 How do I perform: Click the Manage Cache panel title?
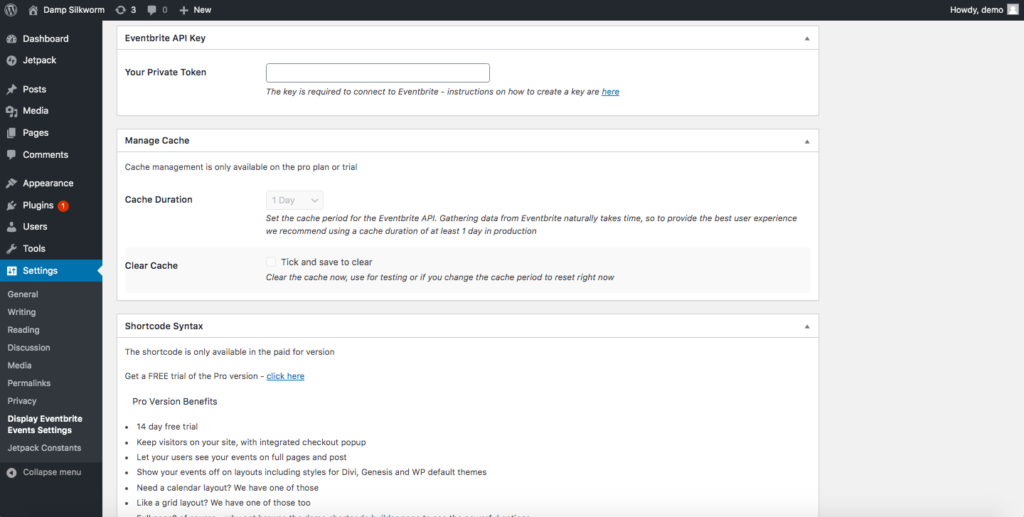pos(157,141)
